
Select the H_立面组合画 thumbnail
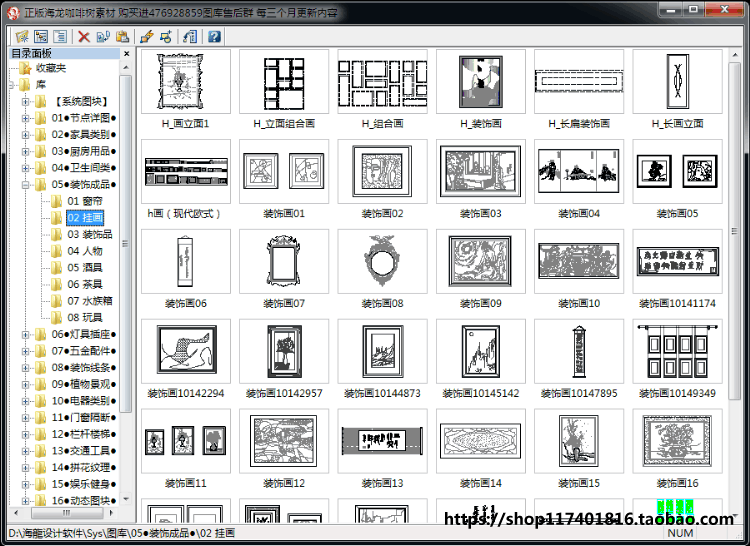coord(284,89)
